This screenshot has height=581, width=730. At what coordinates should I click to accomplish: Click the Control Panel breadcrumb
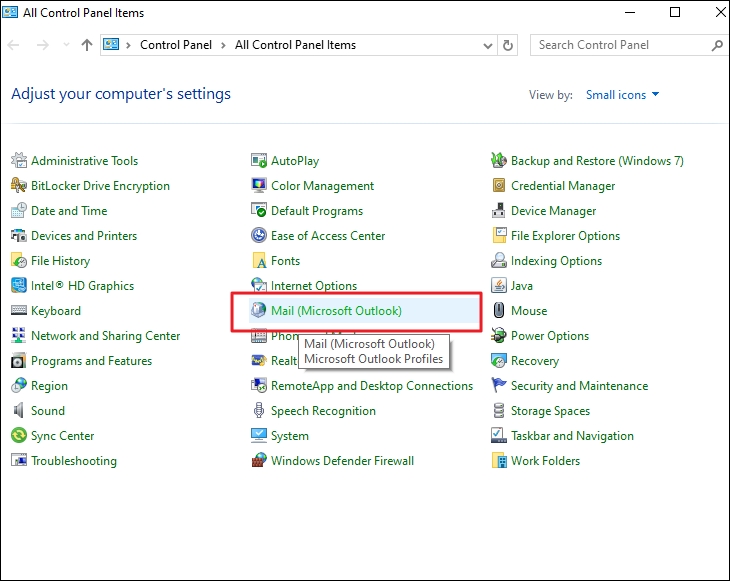(176, 45)
